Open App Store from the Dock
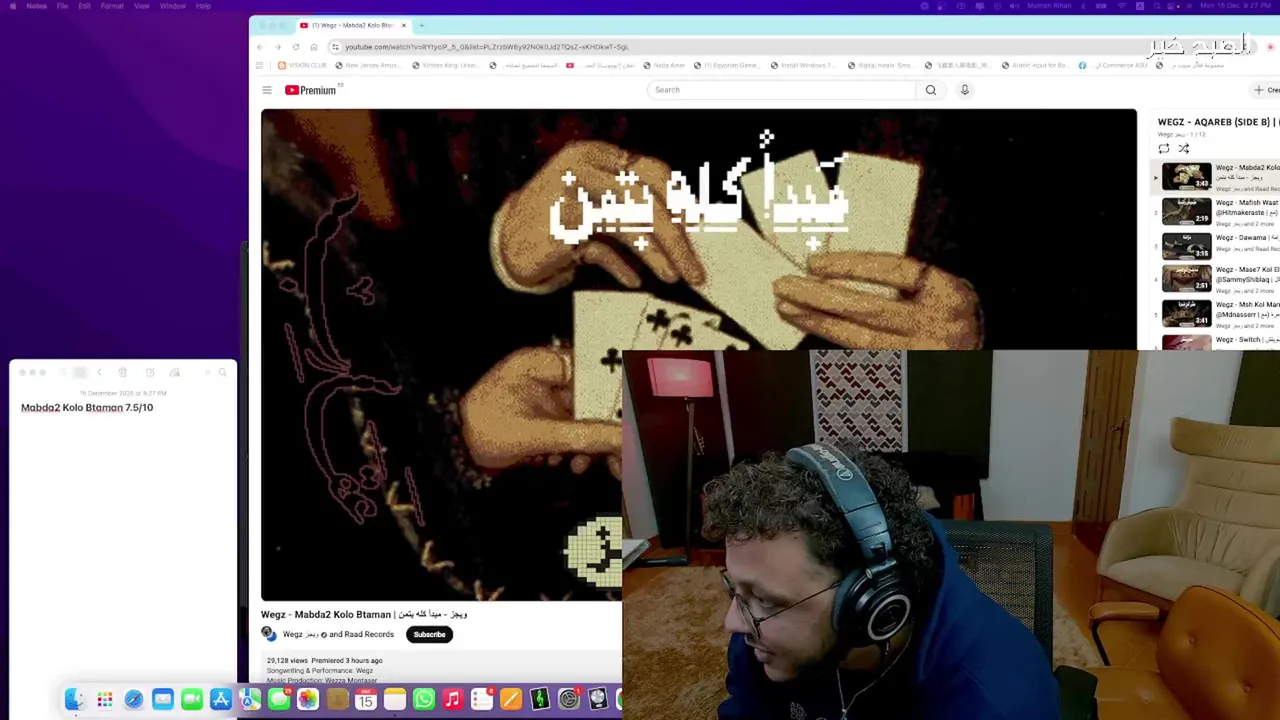 [x=220, y=699]
